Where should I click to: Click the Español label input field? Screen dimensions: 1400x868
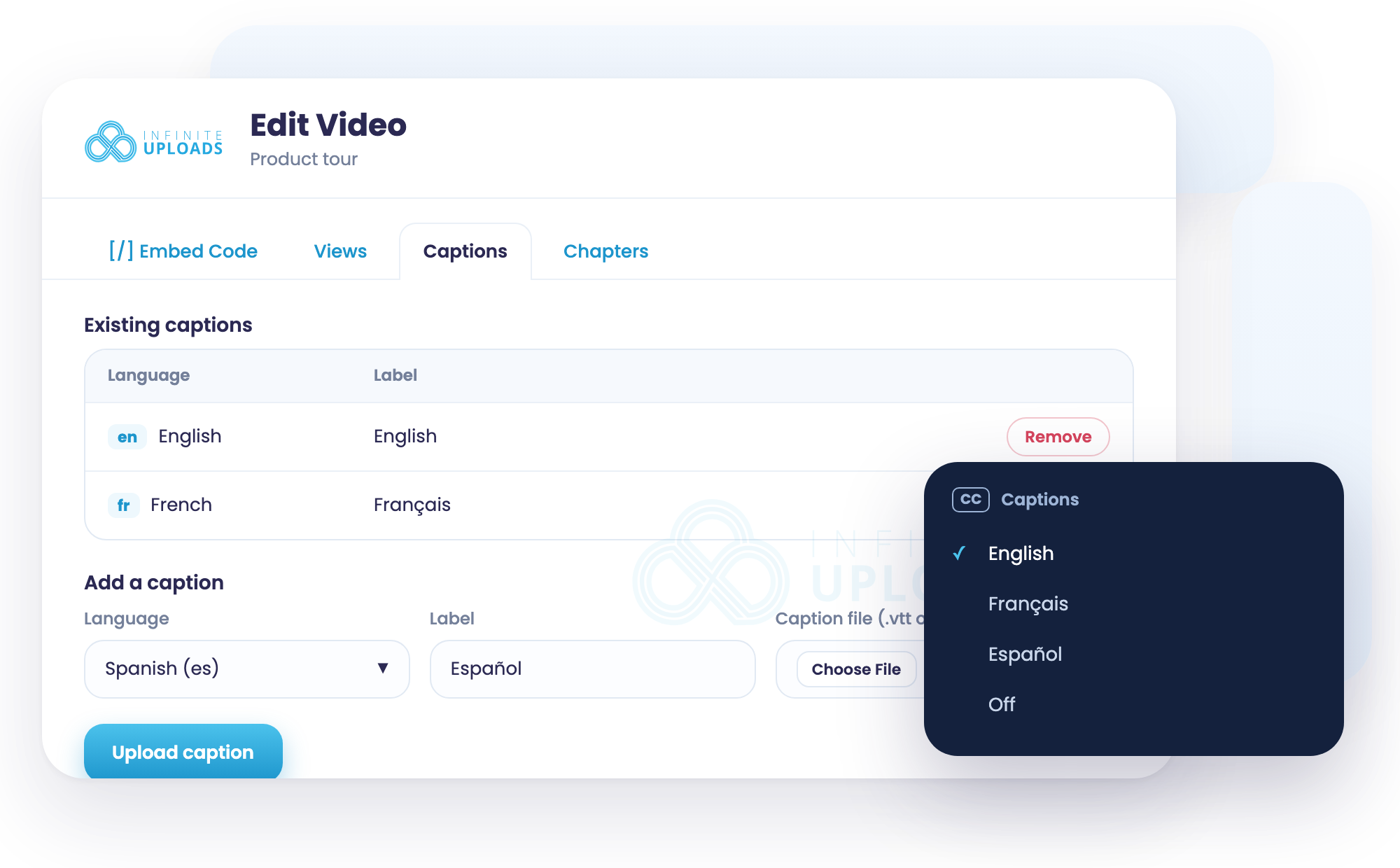(593, 668)
